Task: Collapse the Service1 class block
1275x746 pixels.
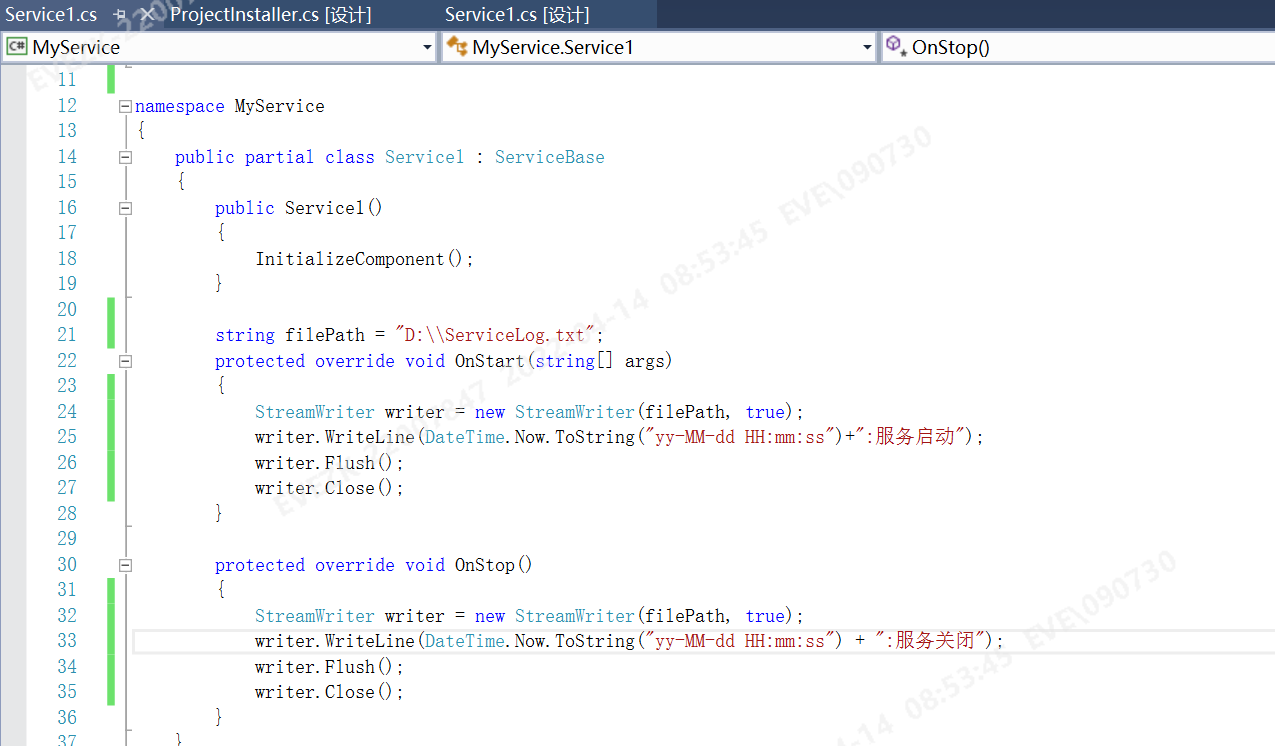Action: click(x=125, y=157)
